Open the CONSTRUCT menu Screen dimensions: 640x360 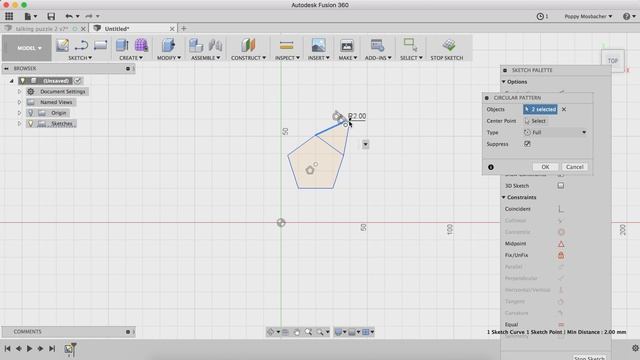(x=248, y=58)
